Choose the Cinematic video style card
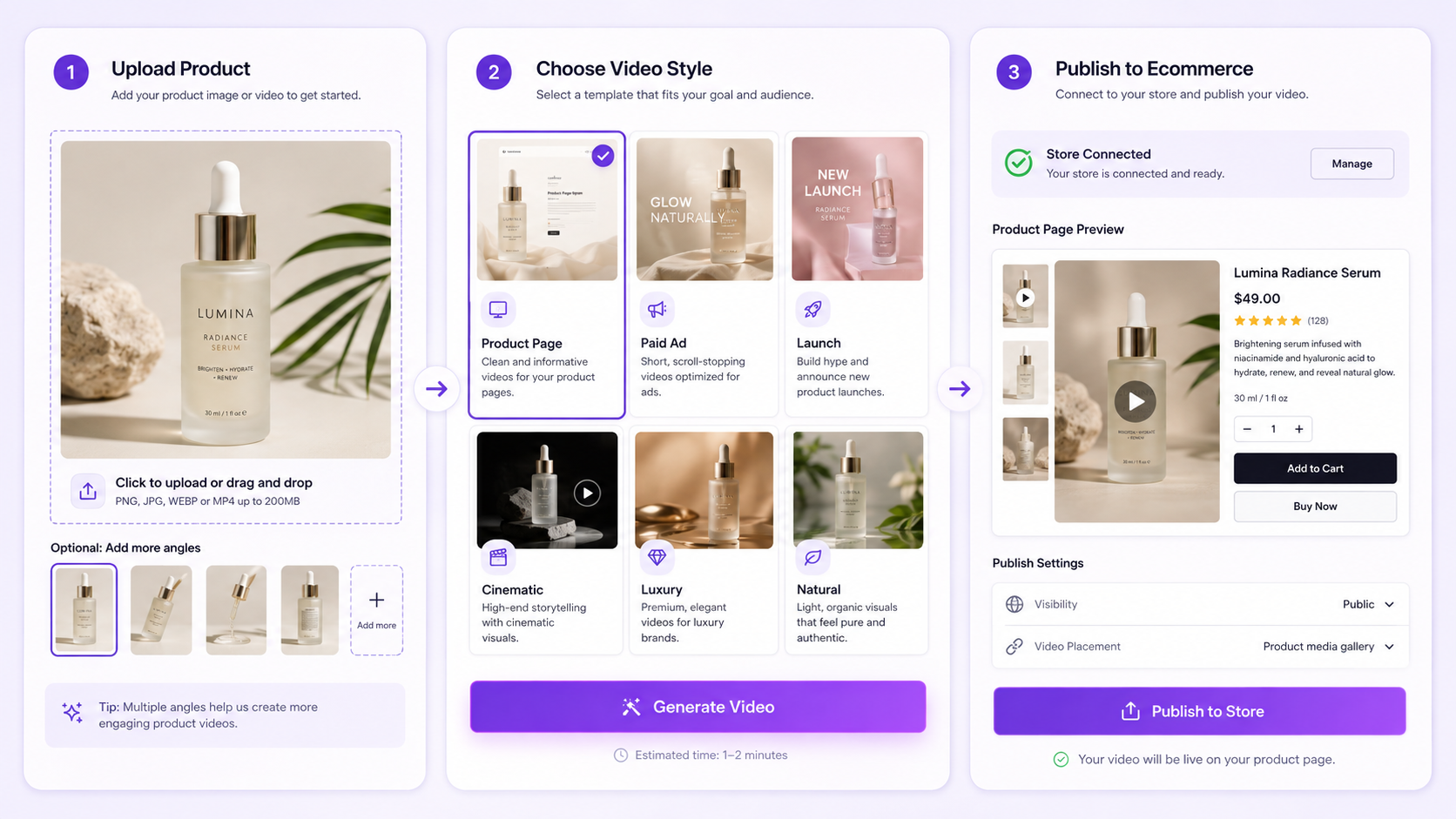The image size is (1456, 819). [546, 540]
